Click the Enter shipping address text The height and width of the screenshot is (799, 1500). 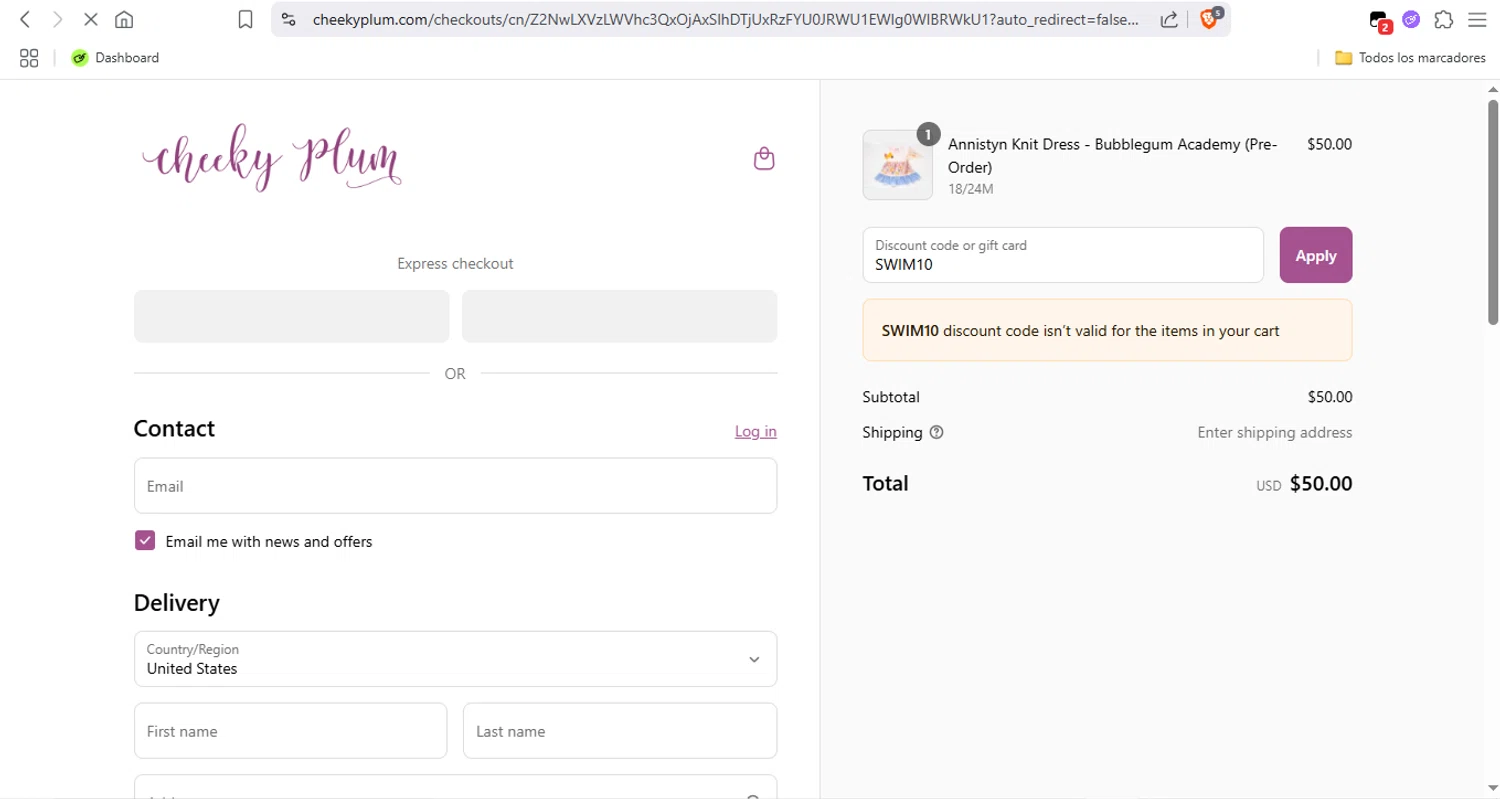tap(1275, 432)
